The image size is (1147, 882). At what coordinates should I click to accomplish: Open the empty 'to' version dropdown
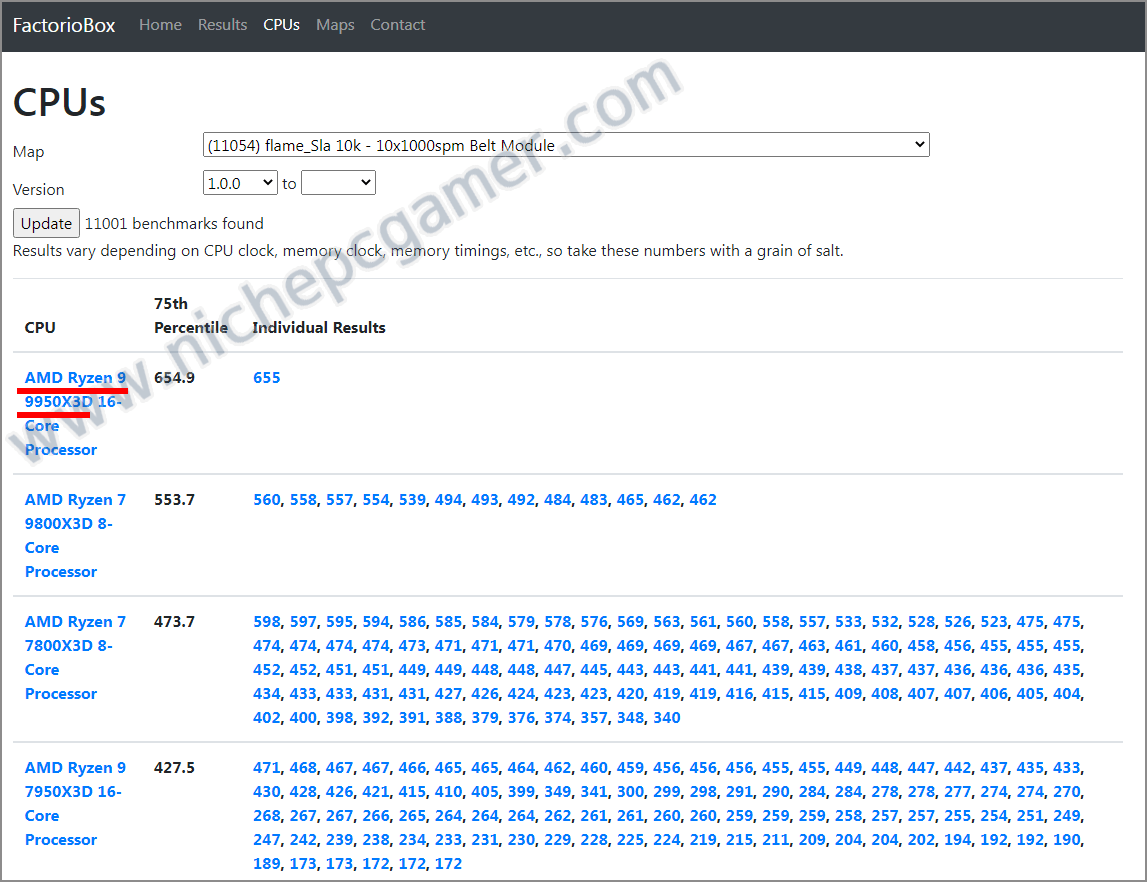tap(338, 183)
